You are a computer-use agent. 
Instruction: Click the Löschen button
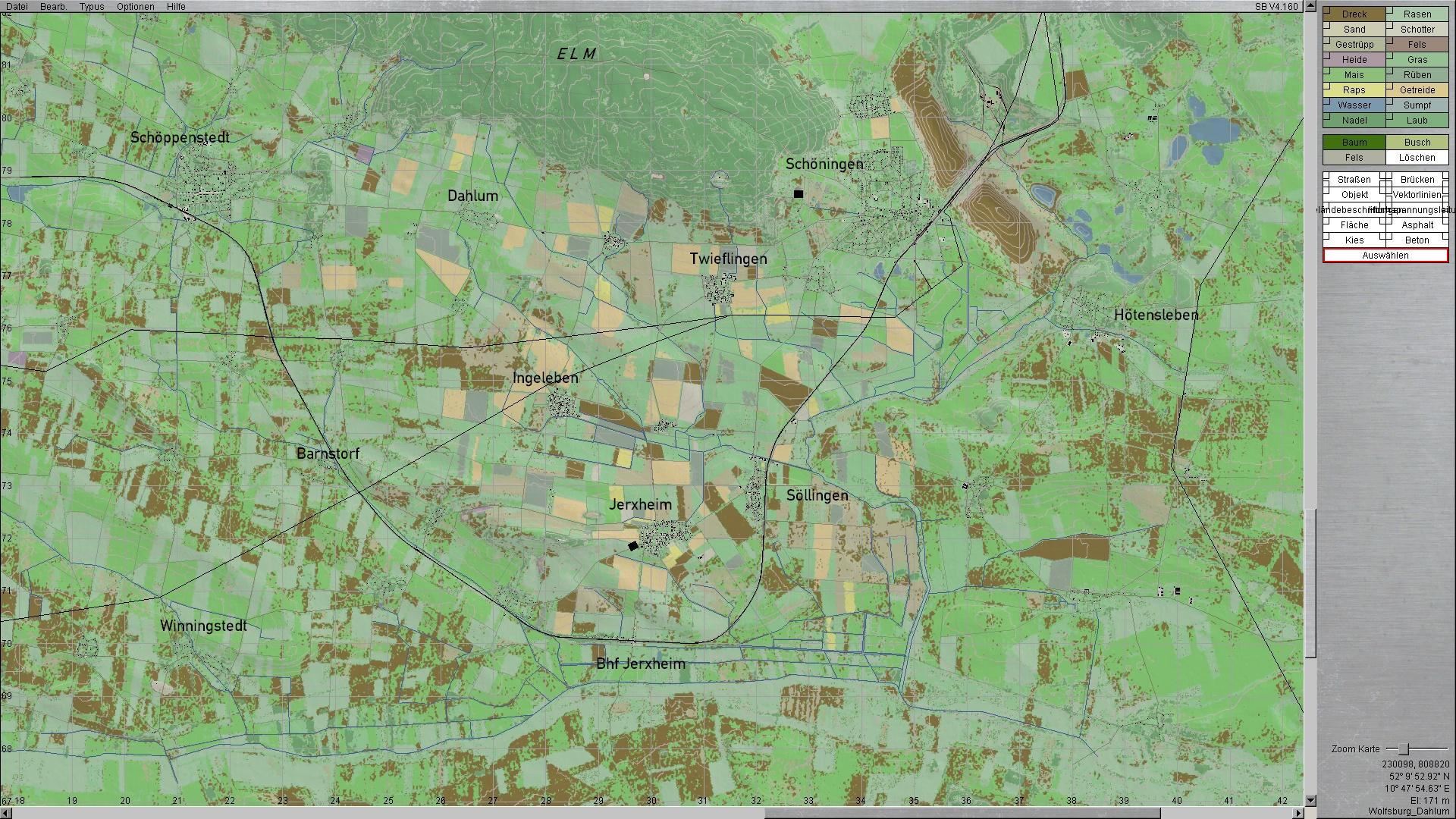(1417, 158)
